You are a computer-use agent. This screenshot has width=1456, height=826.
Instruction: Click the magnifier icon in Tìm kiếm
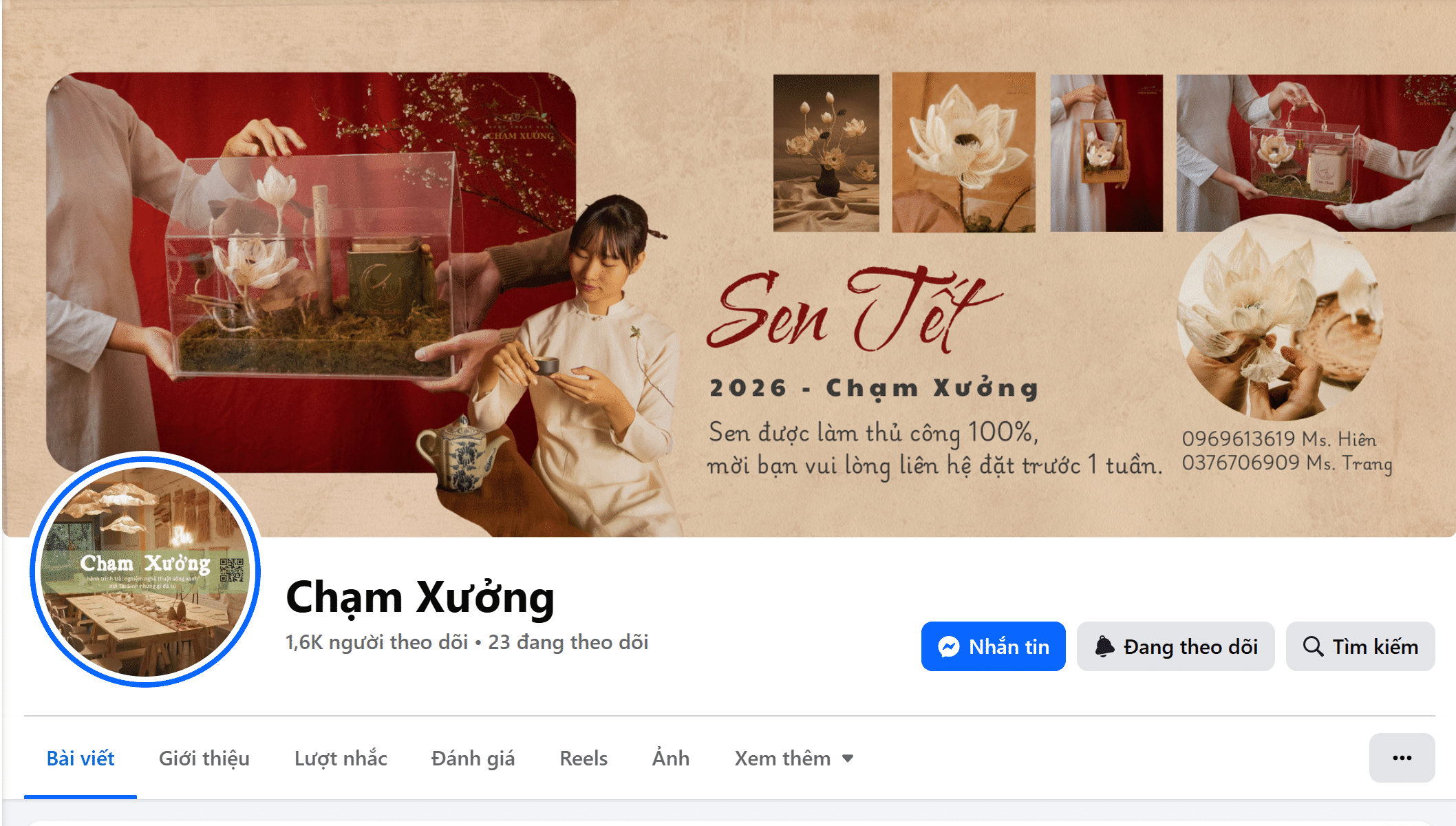point(1313,646)
